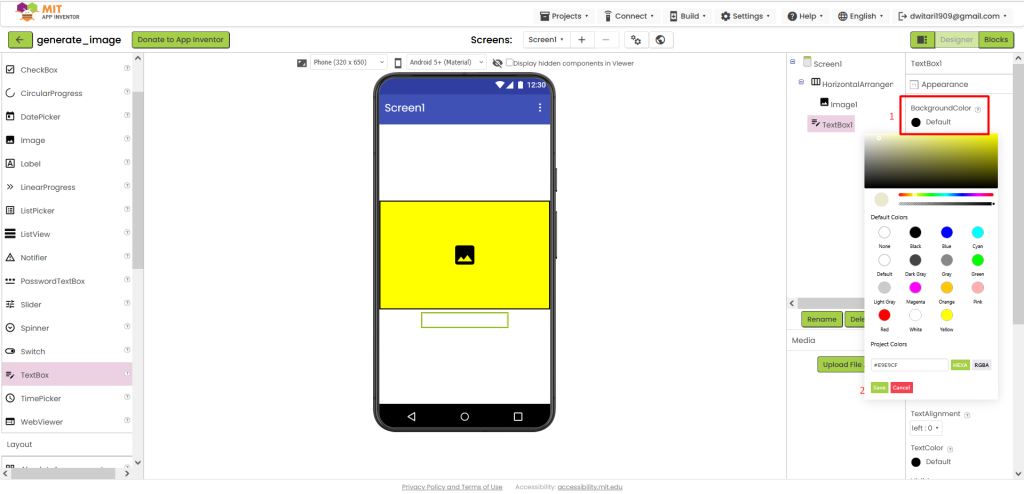Click the layout panel icon left of Designer

click(x=922, y=40)
